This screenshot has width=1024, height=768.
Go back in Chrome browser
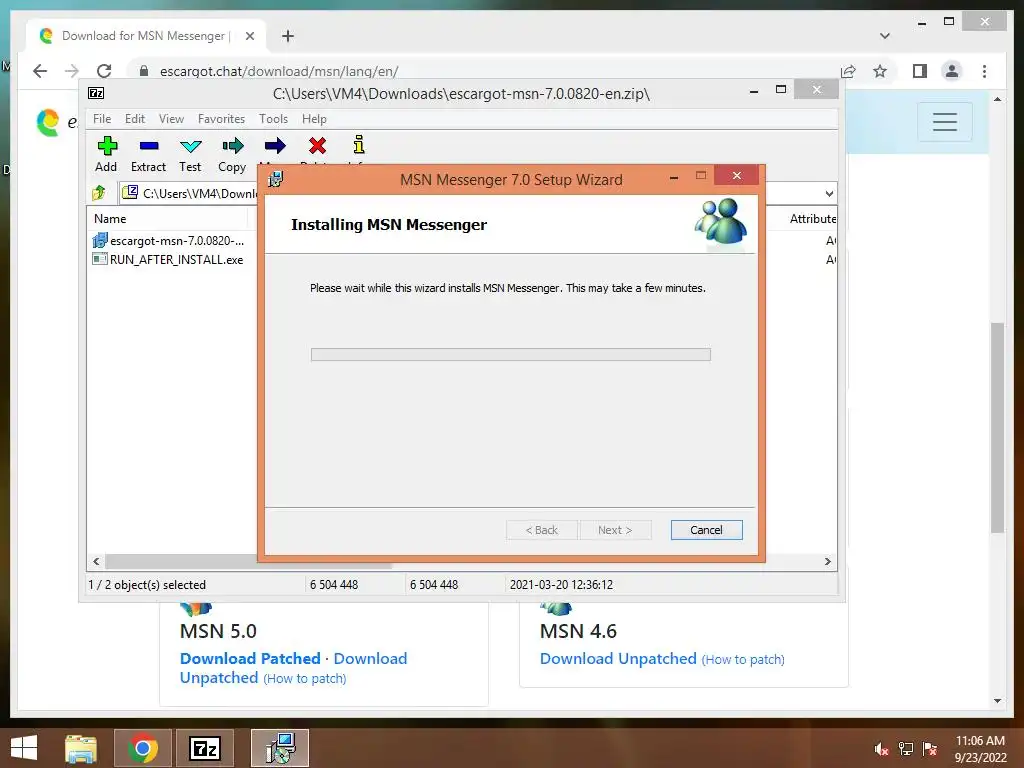click(40, 71)
